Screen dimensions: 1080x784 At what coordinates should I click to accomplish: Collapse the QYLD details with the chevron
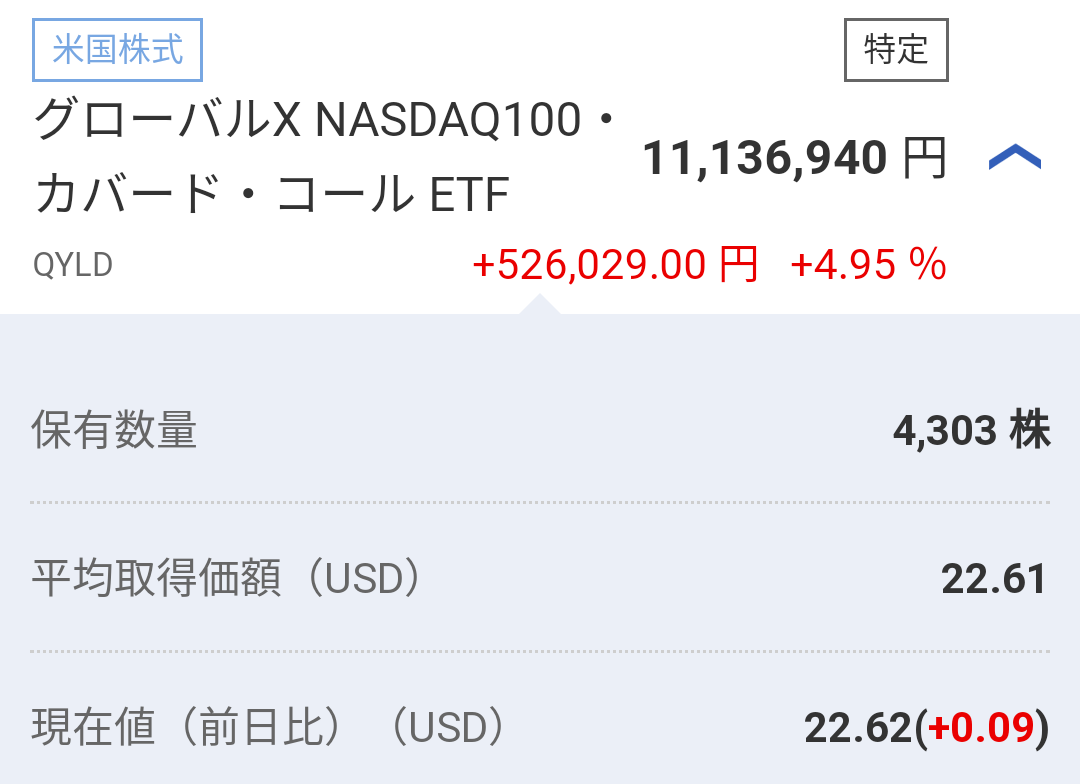1014,158
